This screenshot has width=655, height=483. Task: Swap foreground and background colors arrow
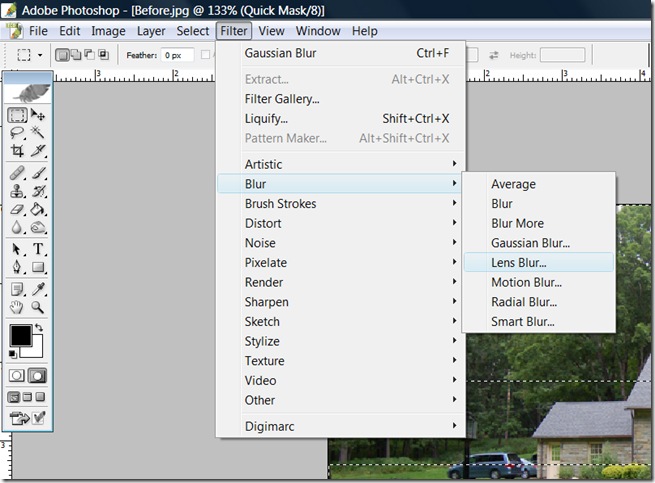point(39,328)
